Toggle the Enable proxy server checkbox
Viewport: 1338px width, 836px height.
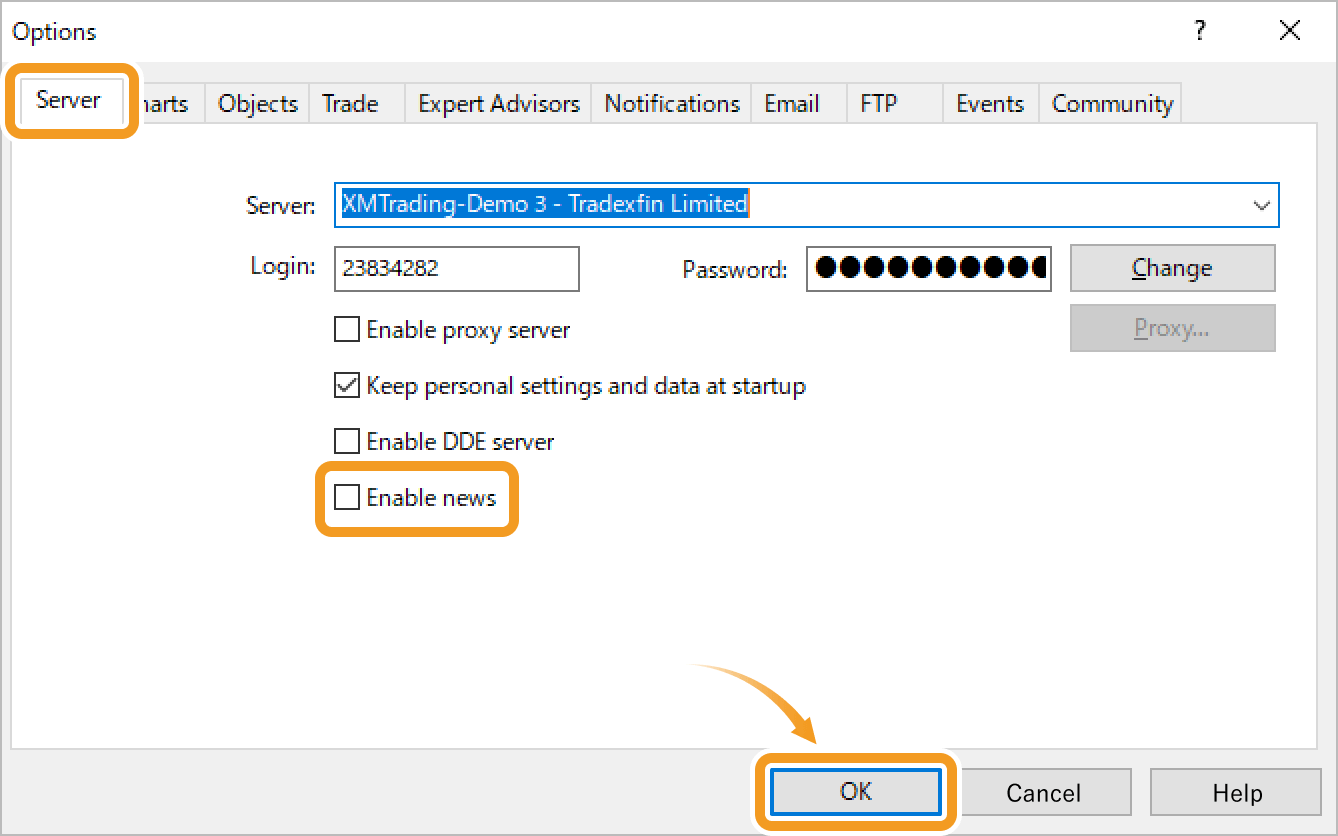tap(347, 329)
